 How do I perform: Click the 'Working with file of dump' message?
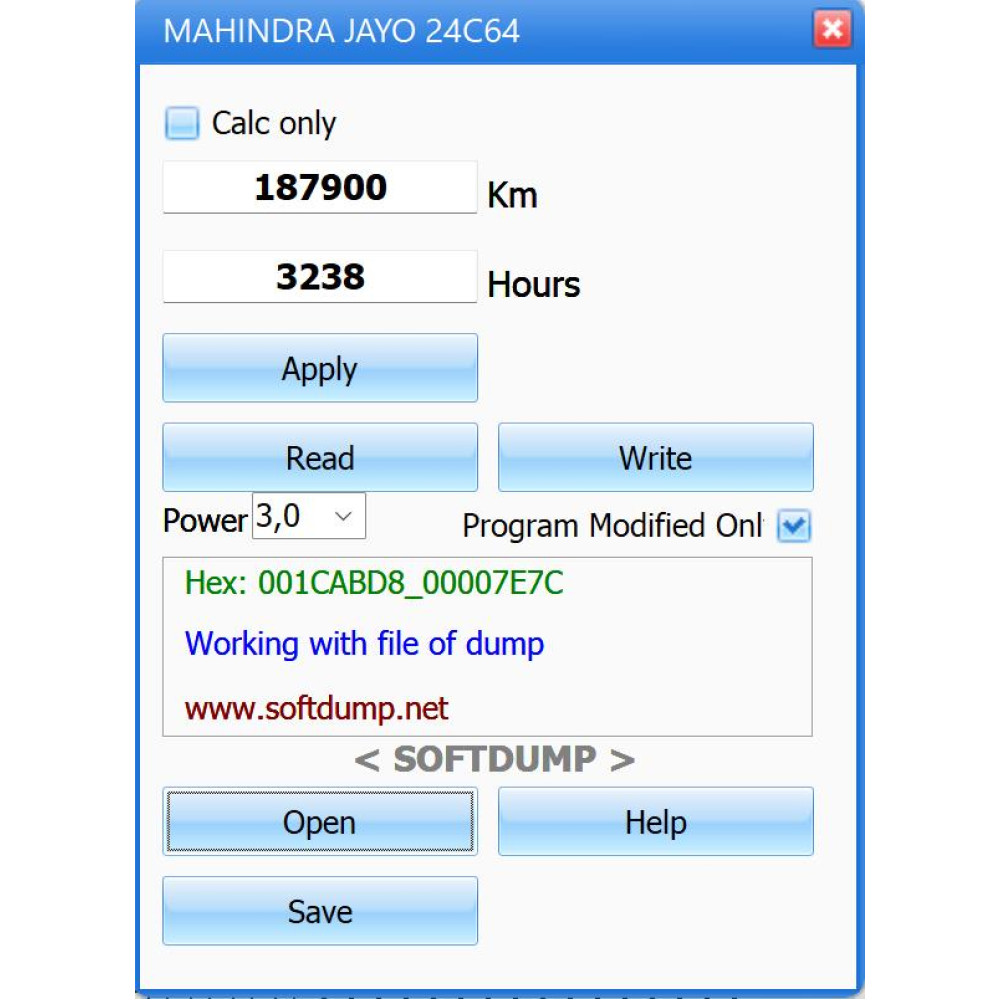tap(364, 643)
